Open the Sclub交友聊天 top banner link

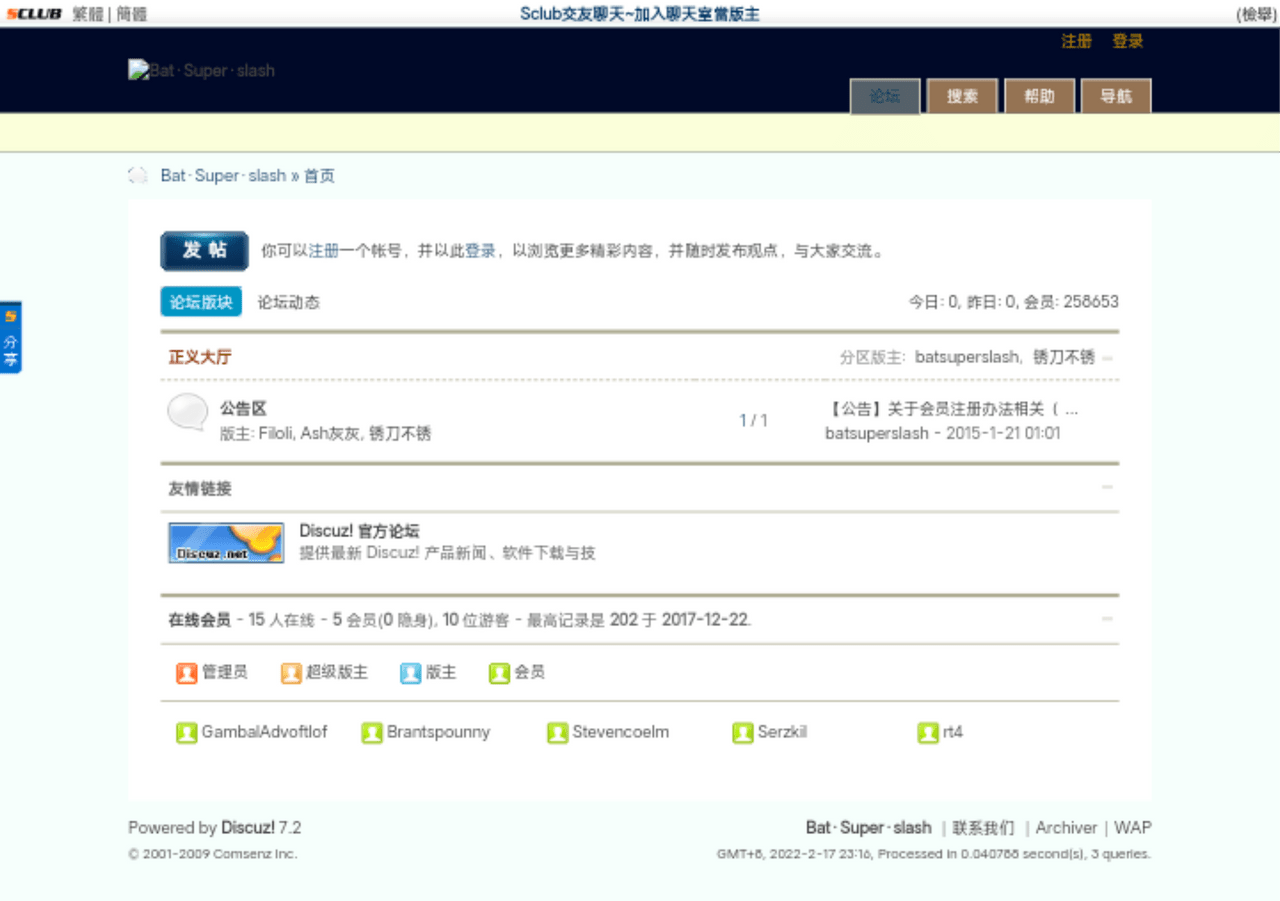click(x=640, y=14)
